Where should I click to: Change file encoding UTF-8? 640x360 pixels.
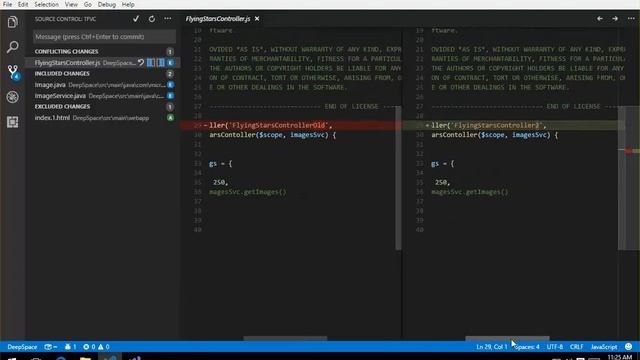pyautogui.click(x=555, y=347)
